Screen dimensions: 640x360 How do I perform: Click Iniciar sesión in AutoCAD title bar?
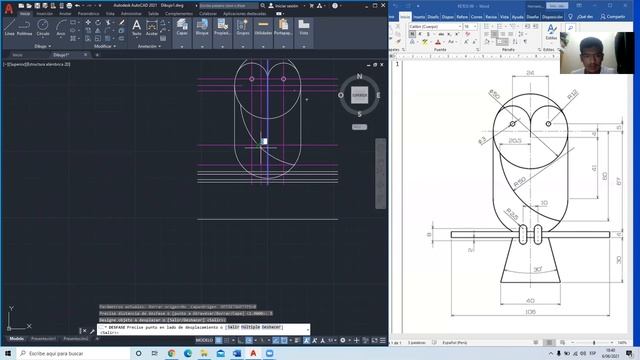point(284,6)
